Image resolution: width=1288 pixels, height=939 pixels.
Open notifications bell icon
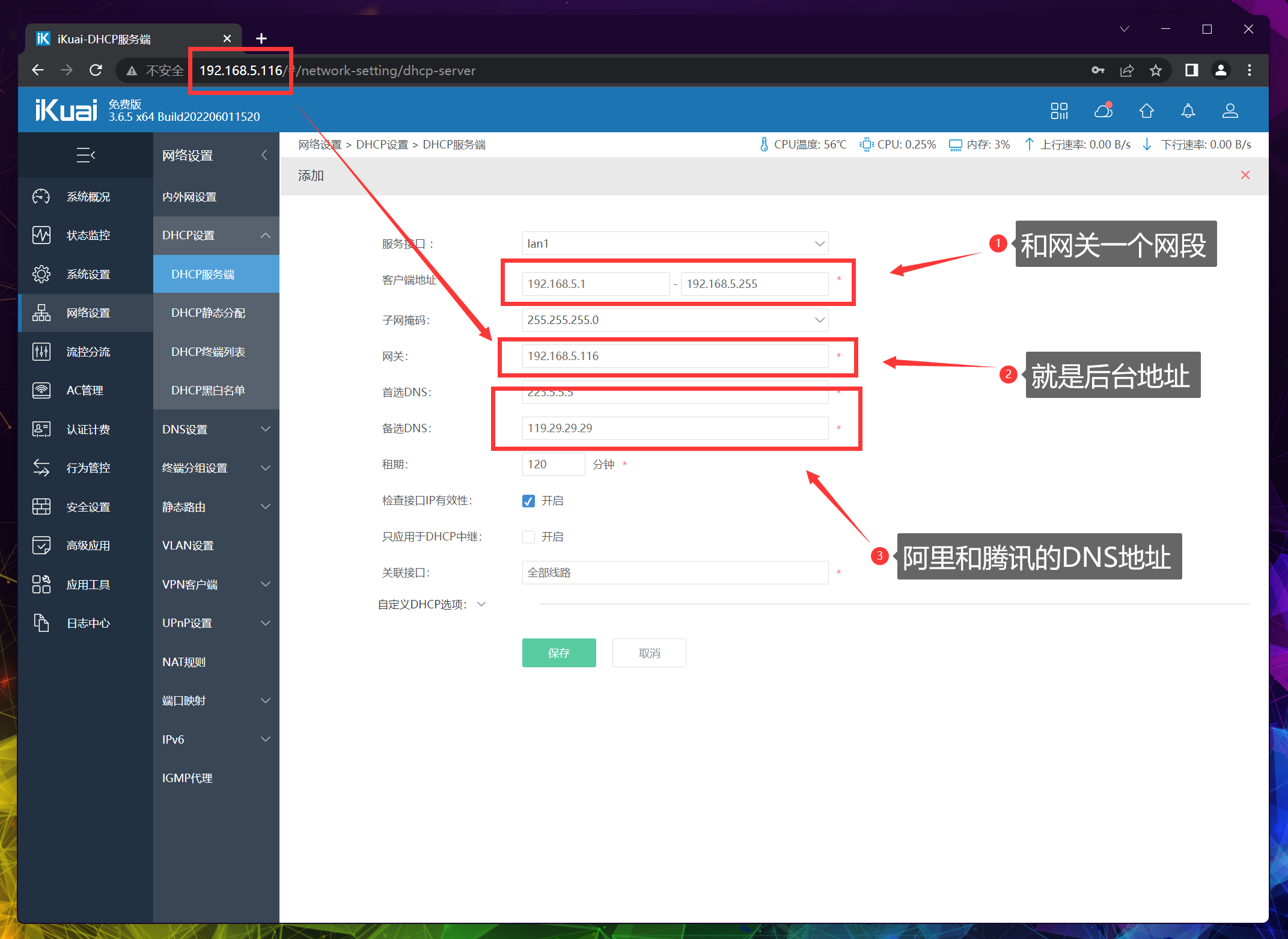(x=1188, y=111)
